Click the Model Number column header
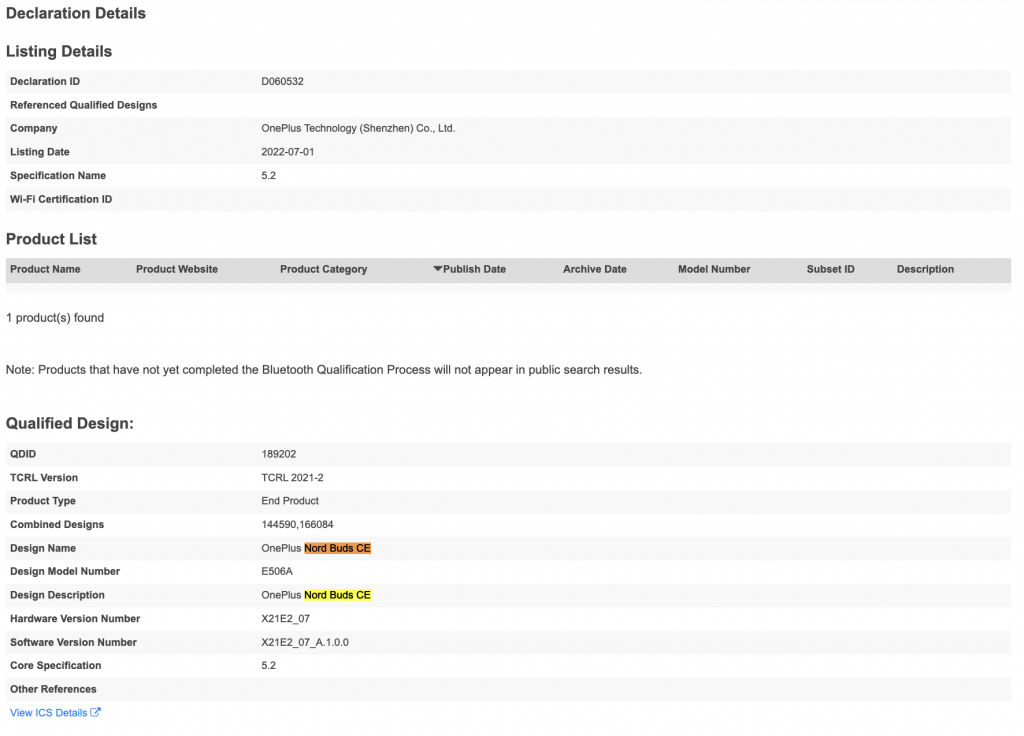 714,269
